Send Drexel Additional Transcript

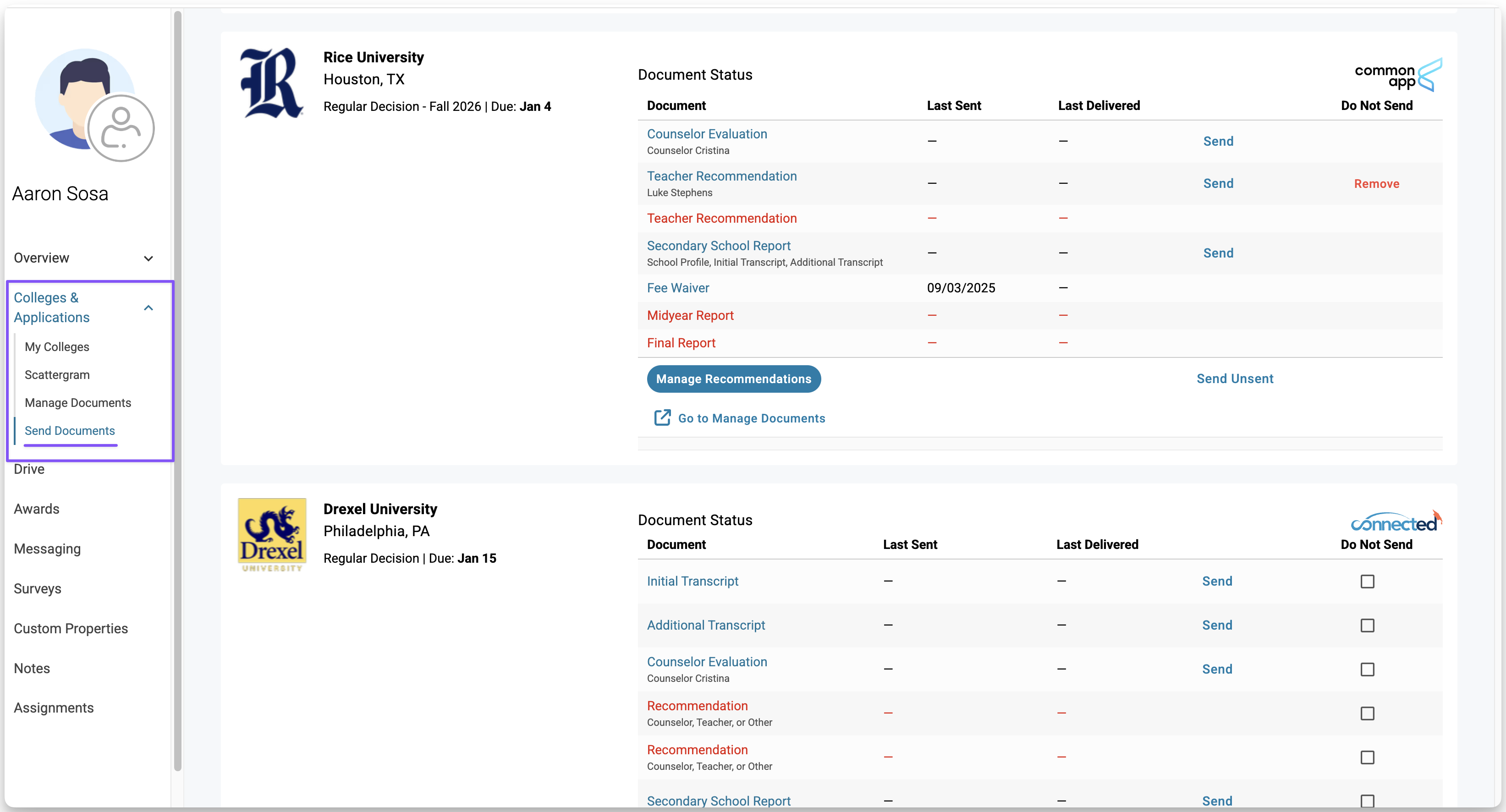click(1217, 625)
